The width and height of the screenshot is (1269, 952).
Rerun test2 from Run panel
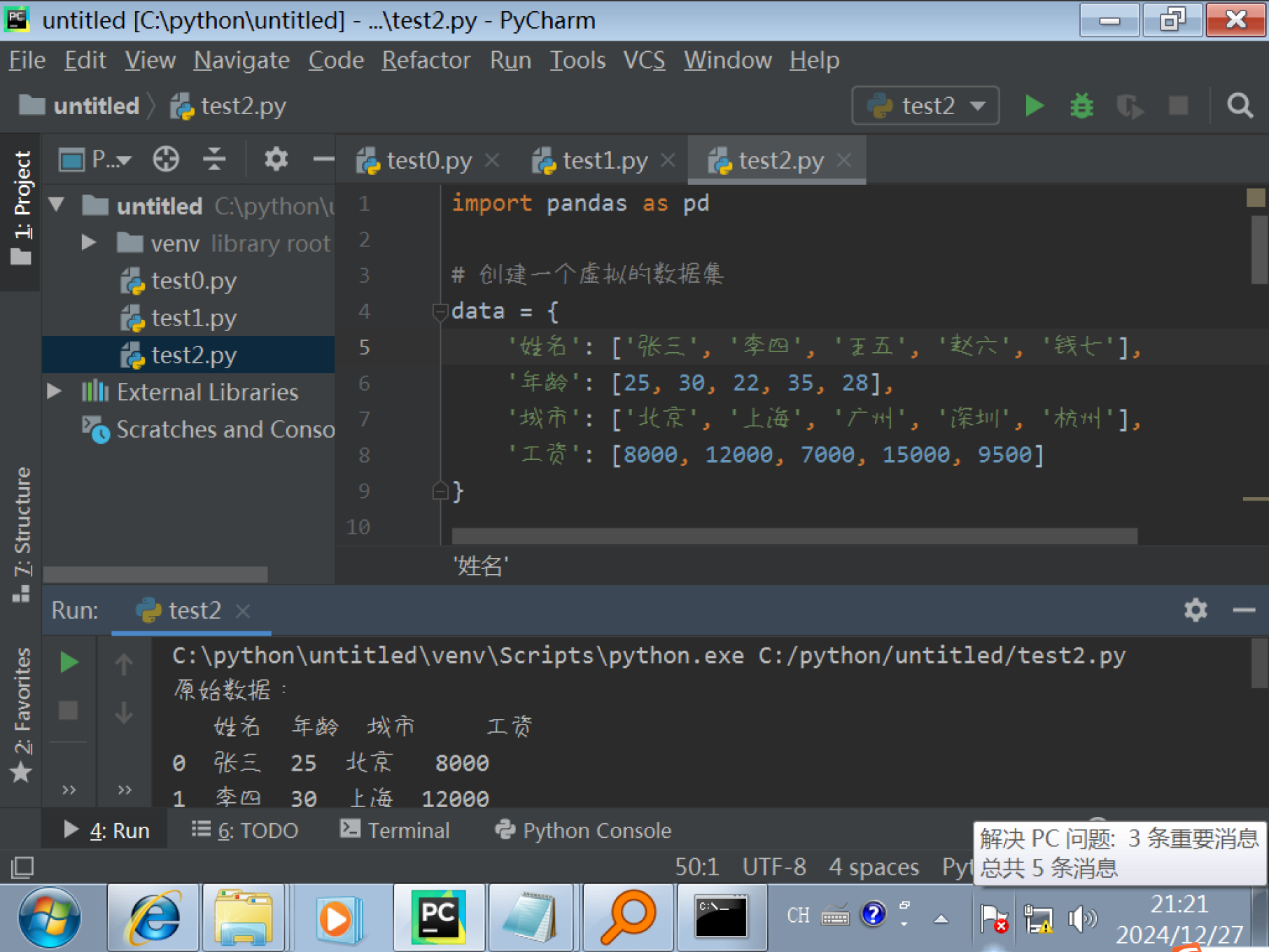[x=69, y=661]
